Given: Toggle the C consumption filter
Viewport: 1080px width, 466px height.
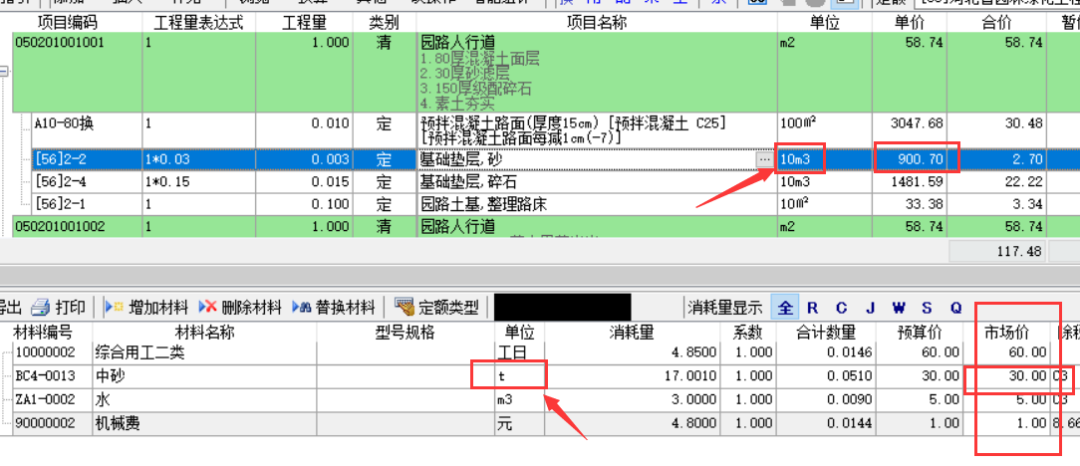Looking at the screenshot, I should coord(841,307).
